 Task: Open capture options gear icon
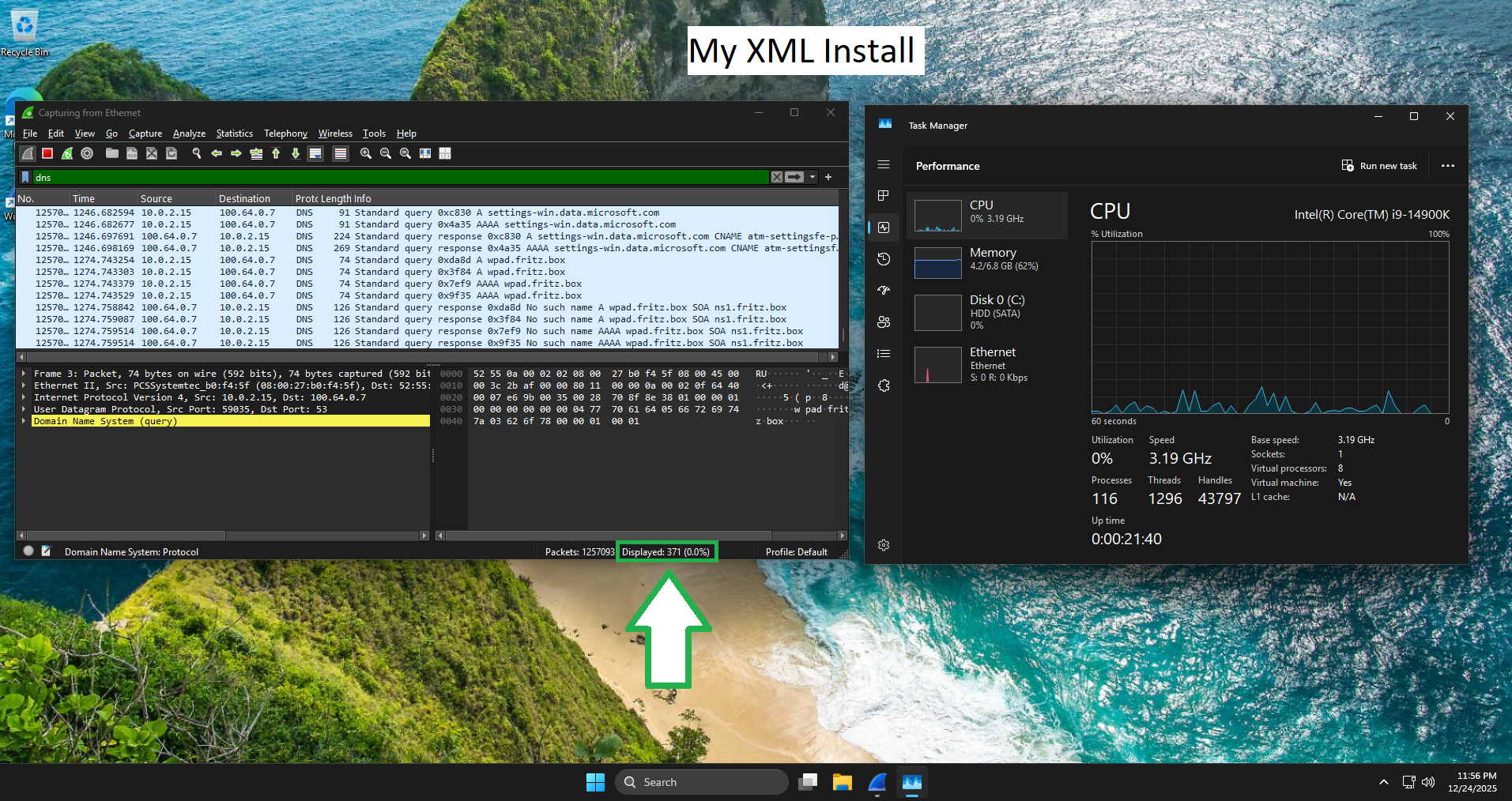(87, 153)
